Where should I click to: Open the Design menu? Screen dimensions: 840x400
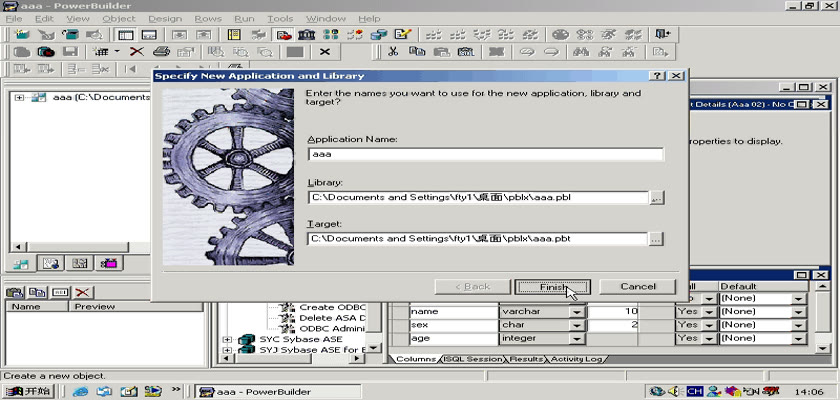[165, 19]
